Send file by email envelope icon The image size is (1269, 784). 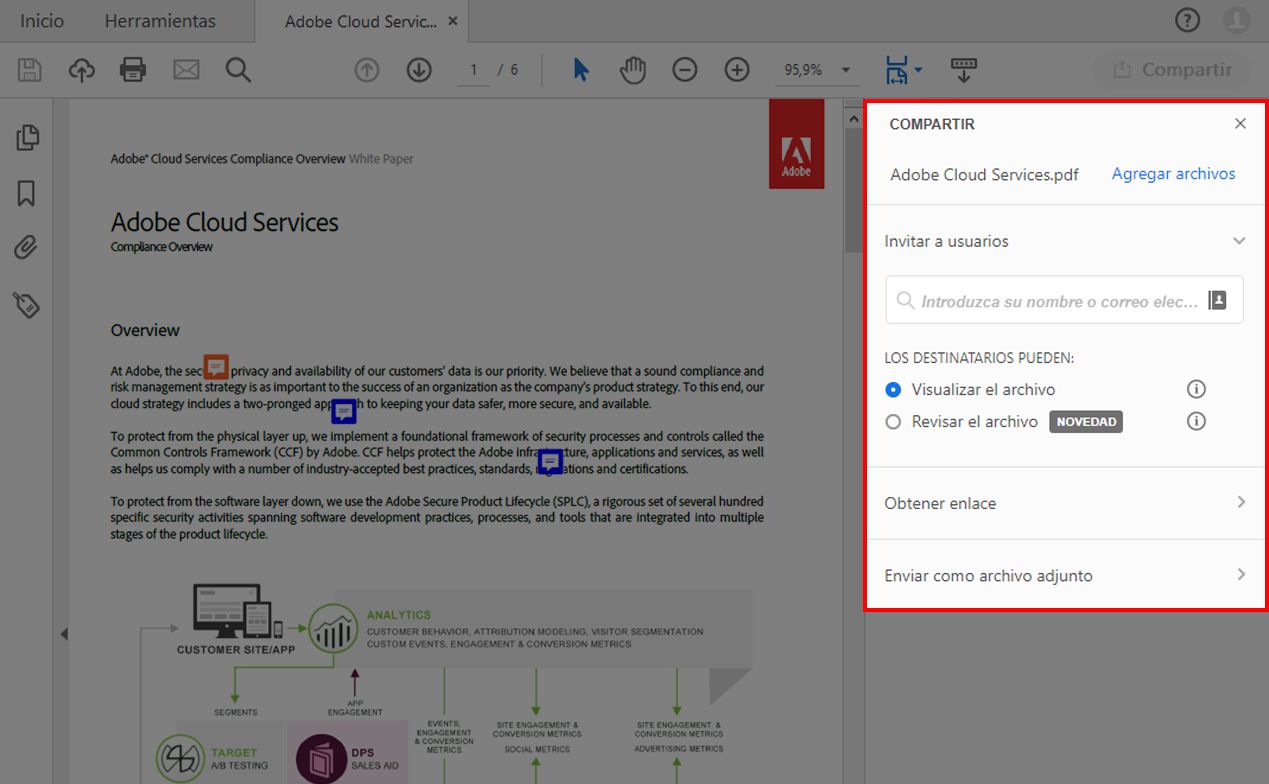186,70
